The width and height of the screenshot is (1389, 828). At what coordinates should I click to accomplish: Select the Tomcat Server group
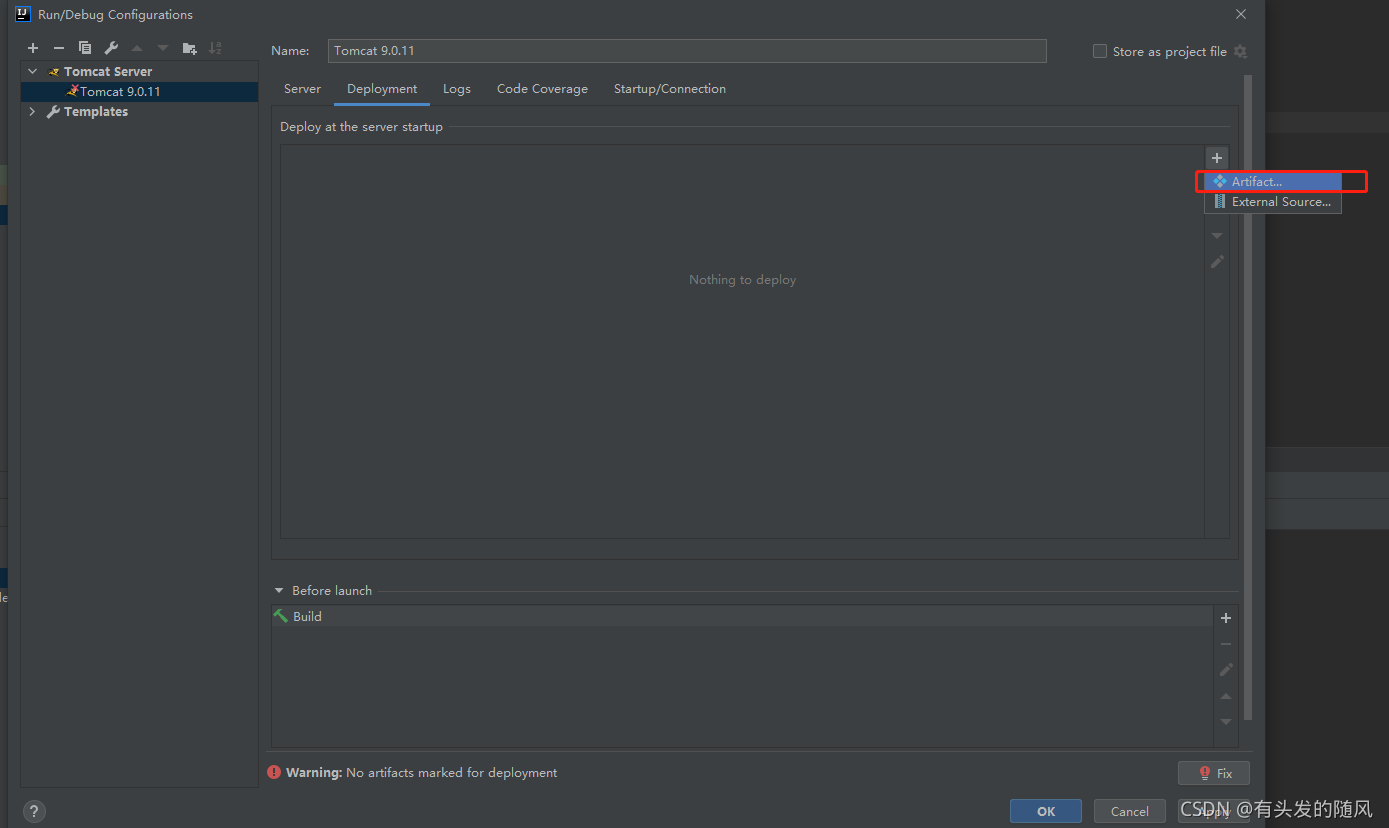108,71
